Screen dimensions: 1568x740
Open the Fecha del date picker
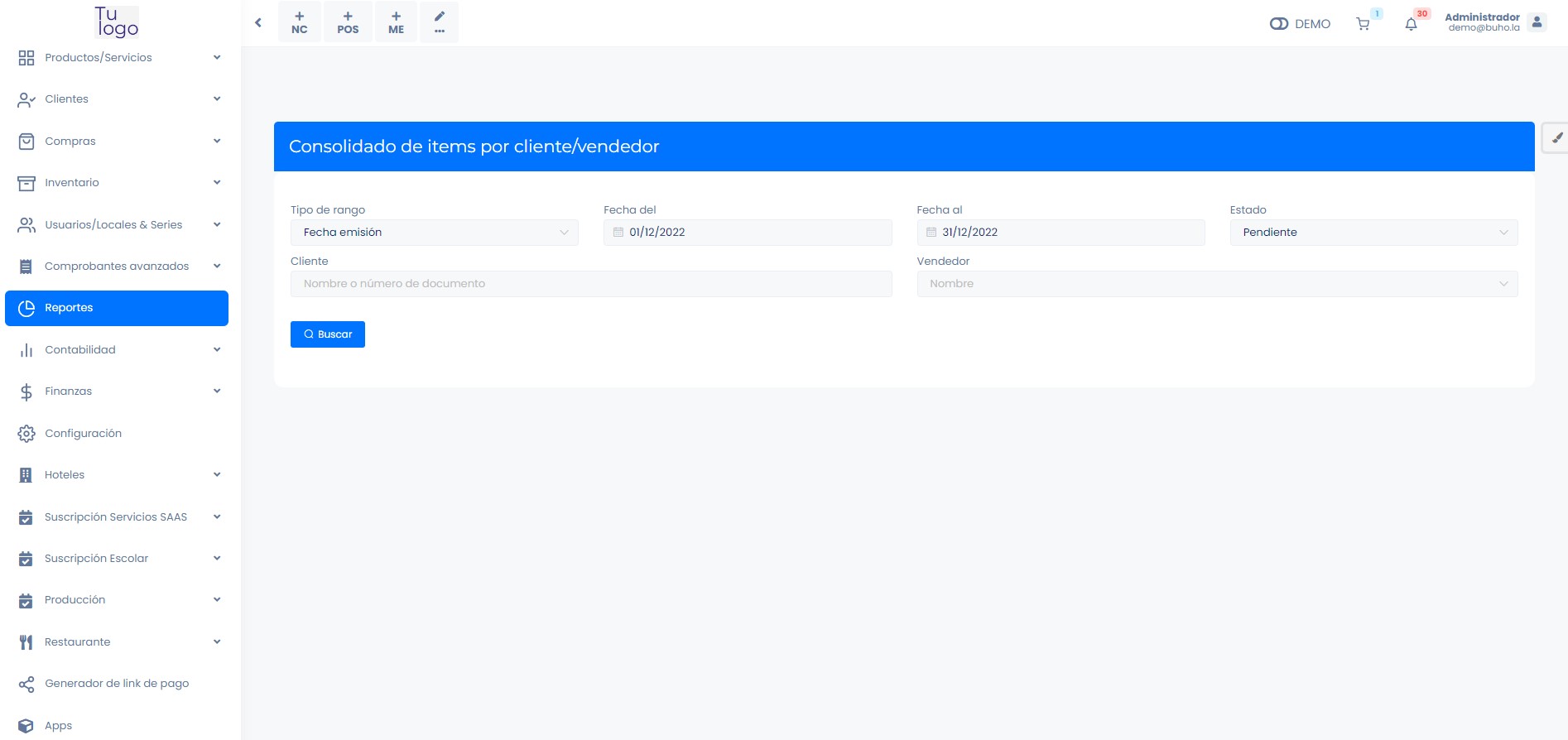[747, 233]
